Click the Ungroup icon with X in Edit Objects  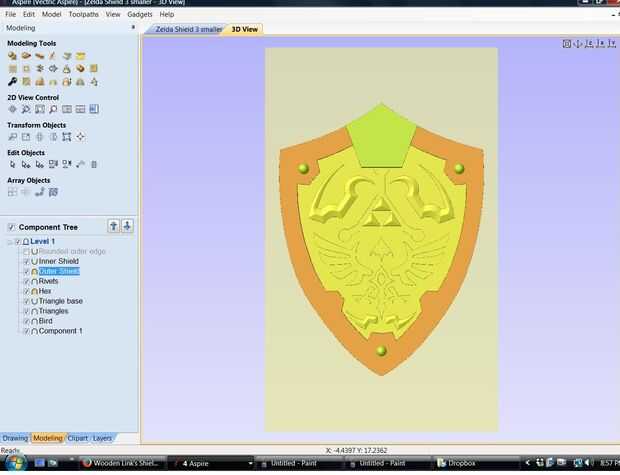pos(67,165)
